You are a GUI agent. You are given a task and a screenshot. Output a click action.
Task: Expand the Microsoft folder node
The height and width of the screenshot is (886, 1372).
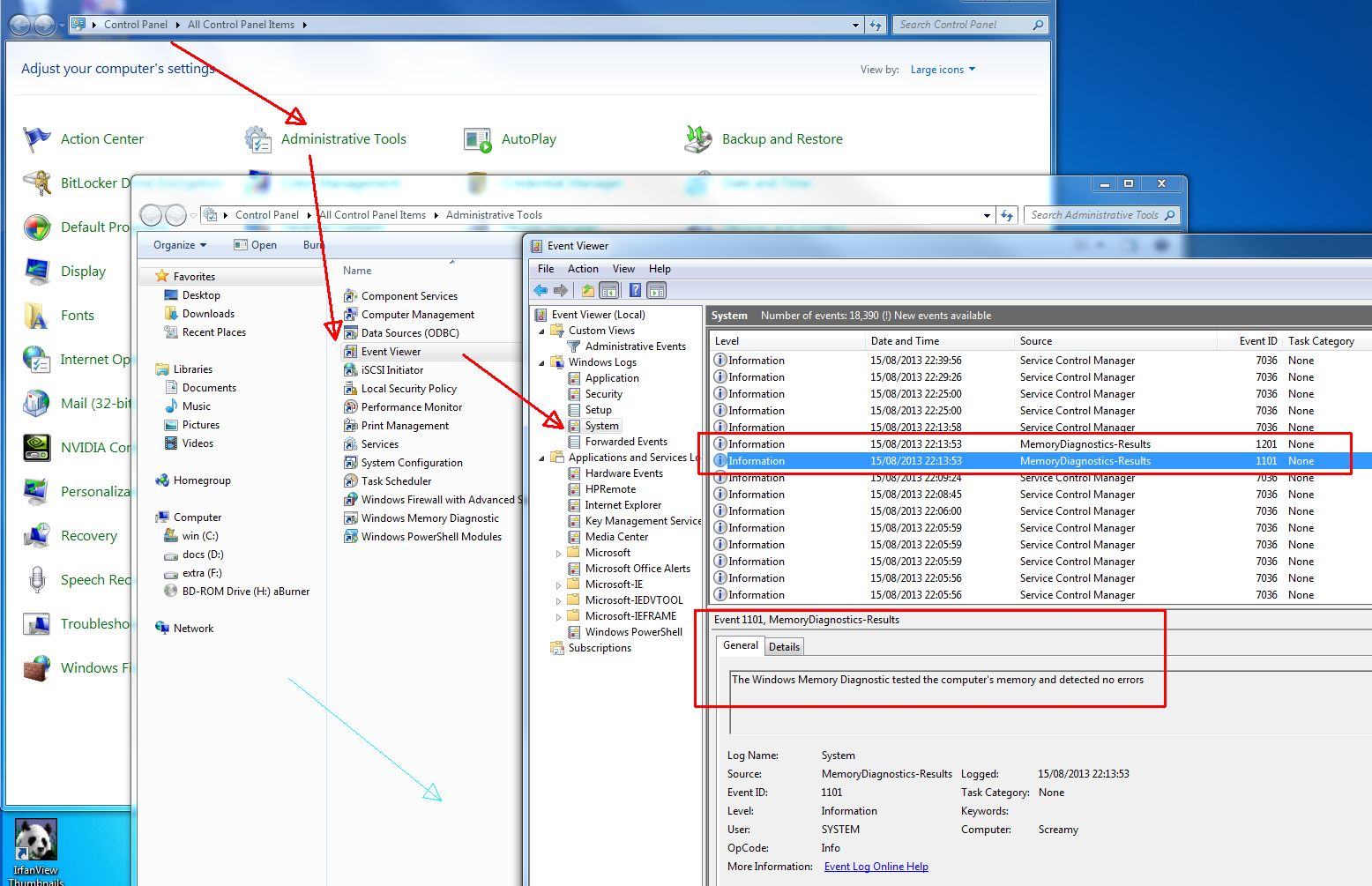click(x=558, y=554)
